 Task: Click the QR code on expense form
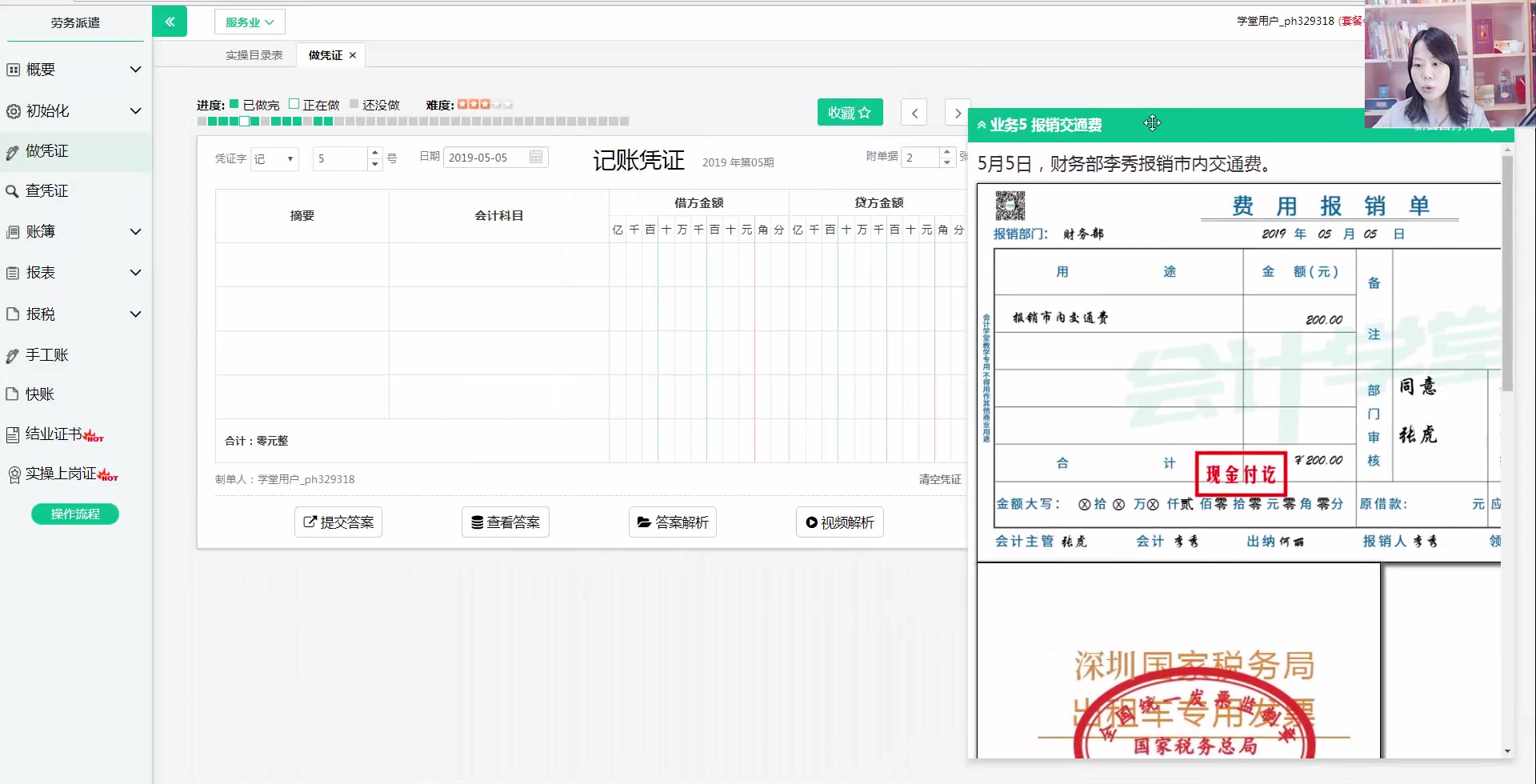[x=1010, y=206]
